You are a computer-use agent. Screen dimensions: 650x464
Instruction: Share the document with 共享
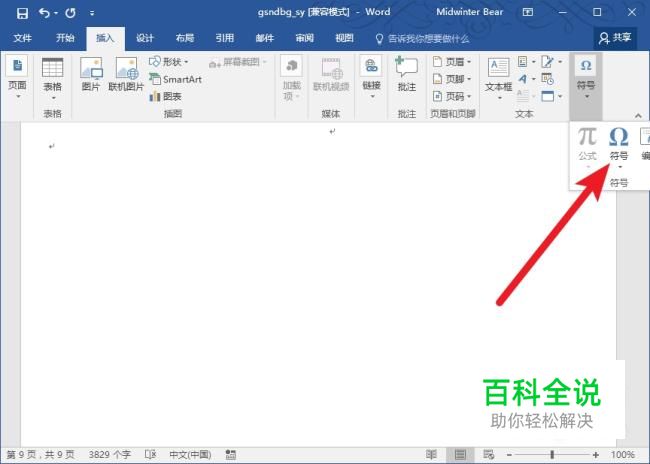(615, 38)
